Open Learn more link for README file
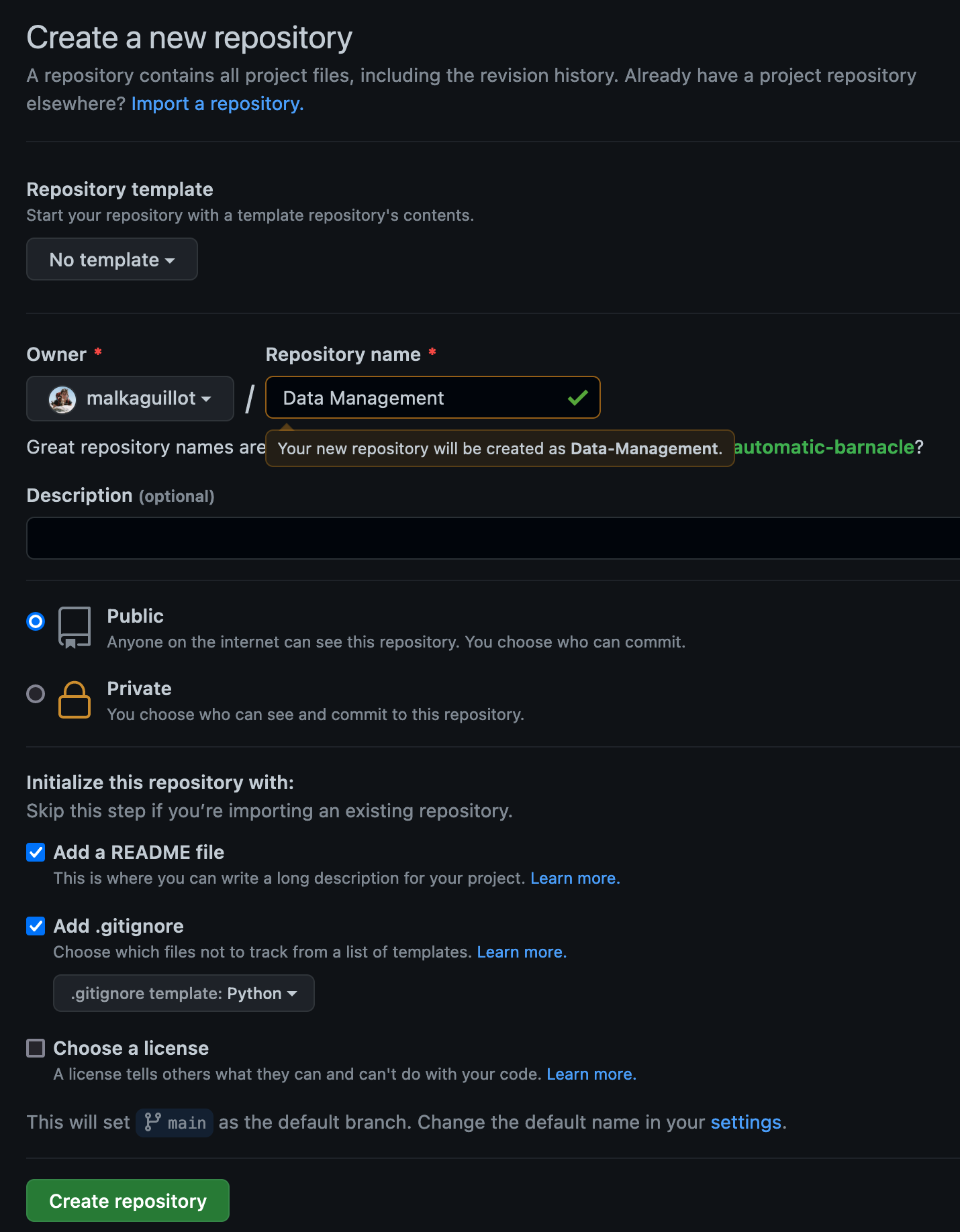 (575, 878)
